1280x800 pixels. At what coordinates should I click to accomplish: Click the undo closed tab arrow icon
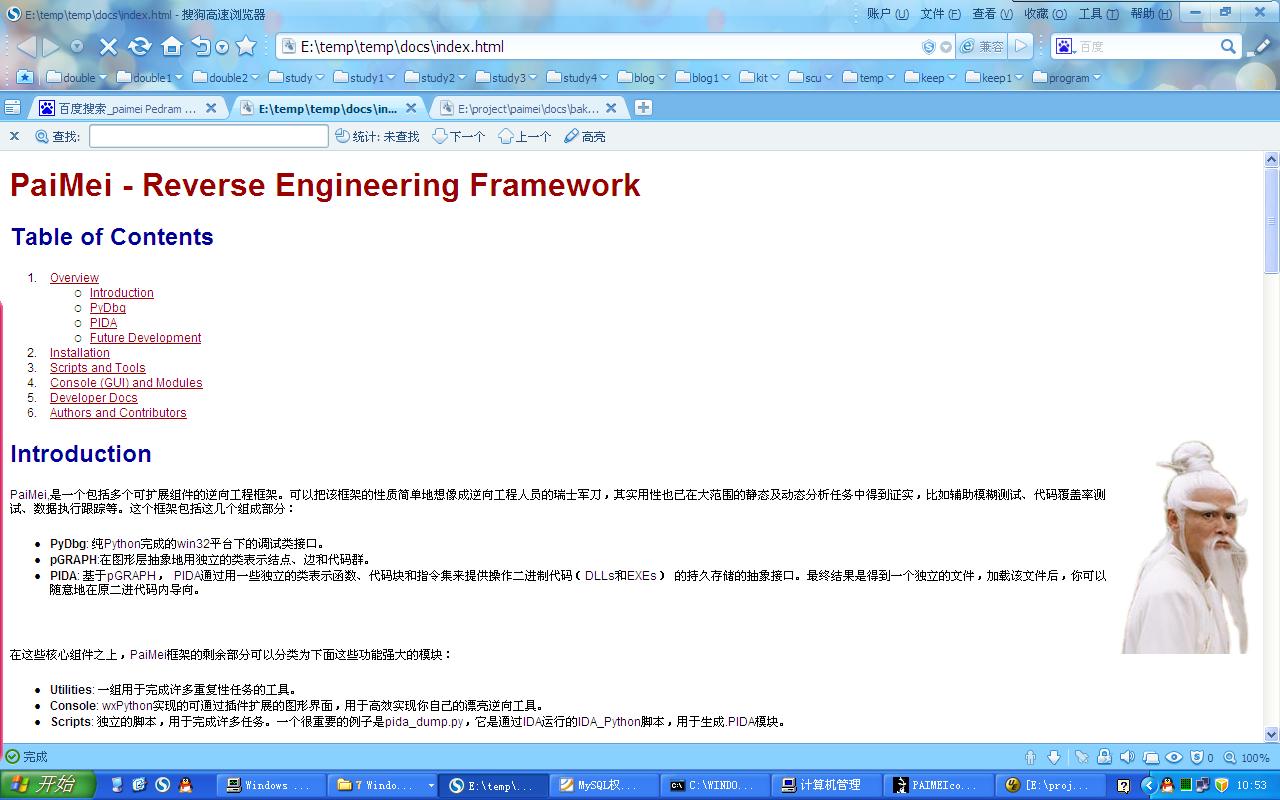[x=202, y=46]
